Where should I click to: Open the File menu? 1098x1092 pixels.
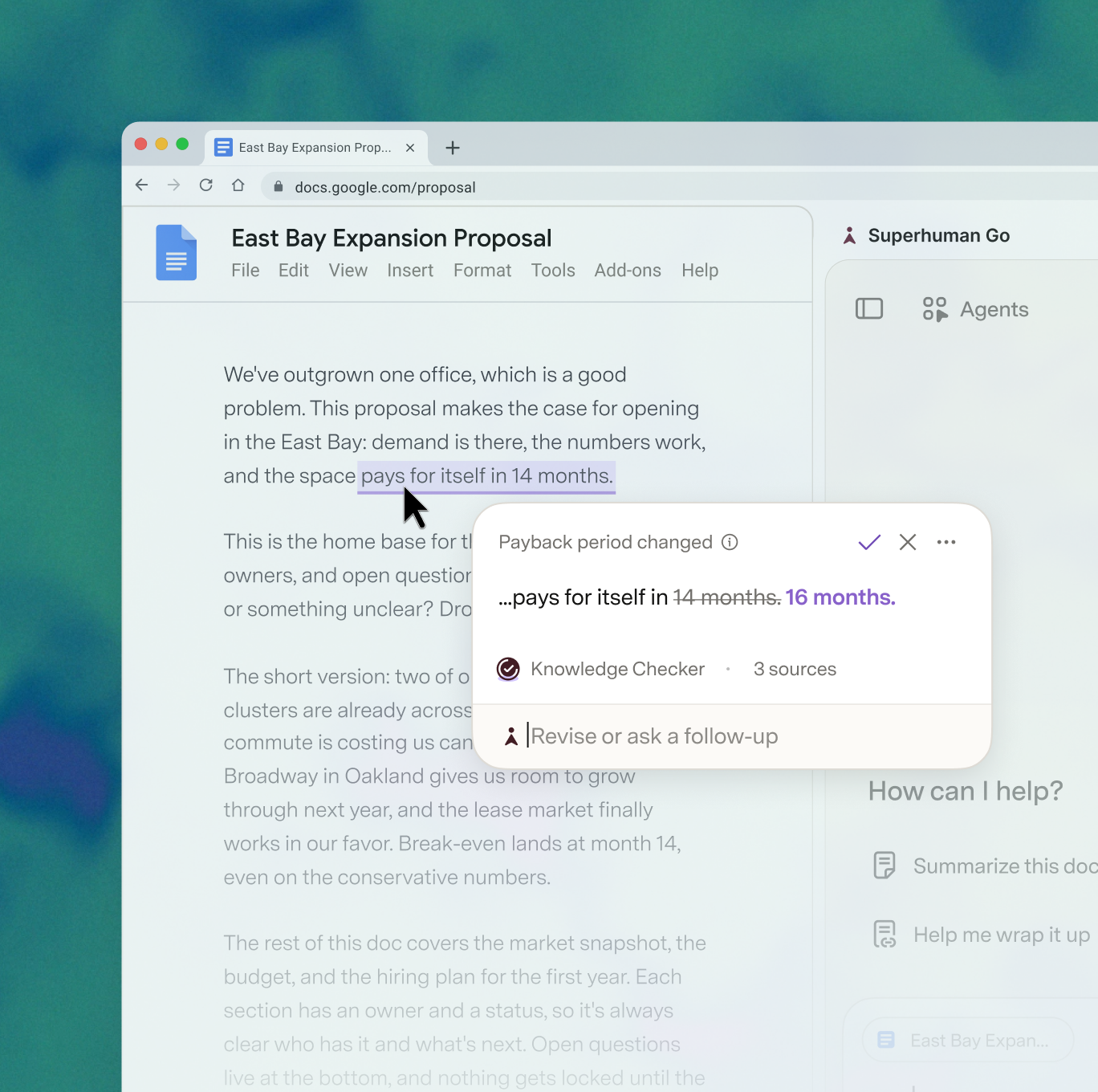click(246, 271)
